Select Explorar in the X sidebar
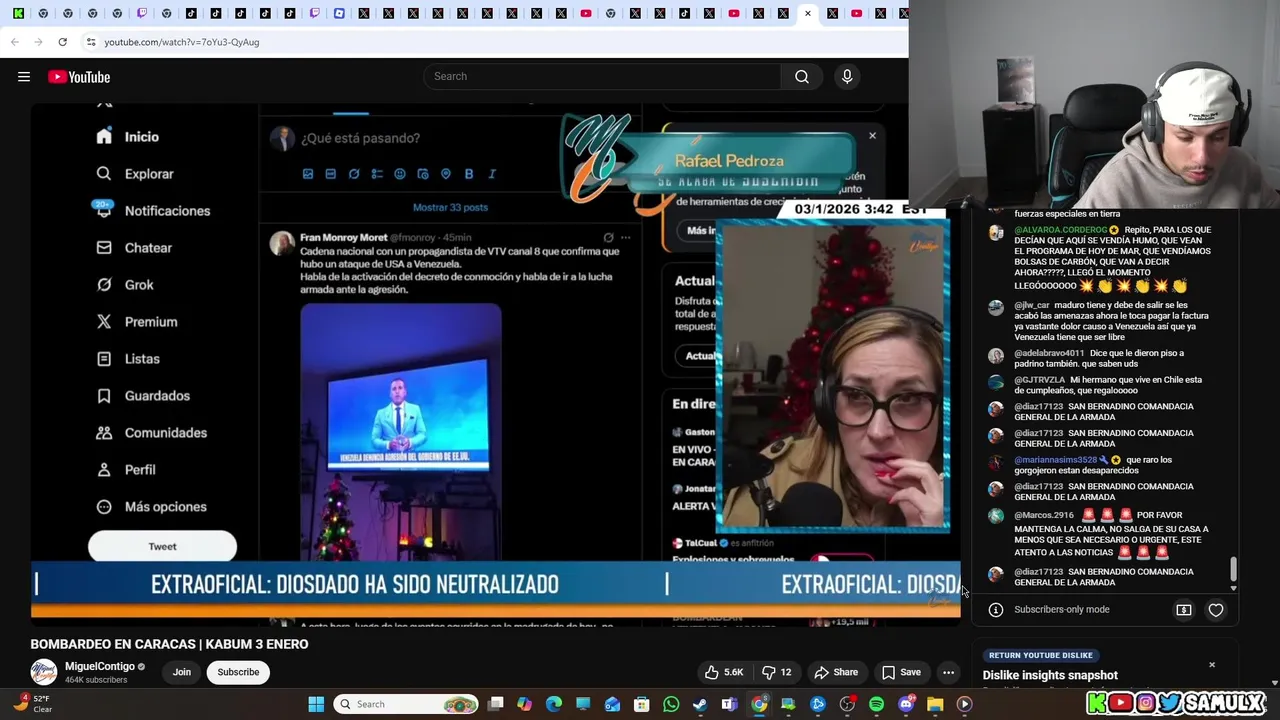1280x720 pixels. click(135, 174)
